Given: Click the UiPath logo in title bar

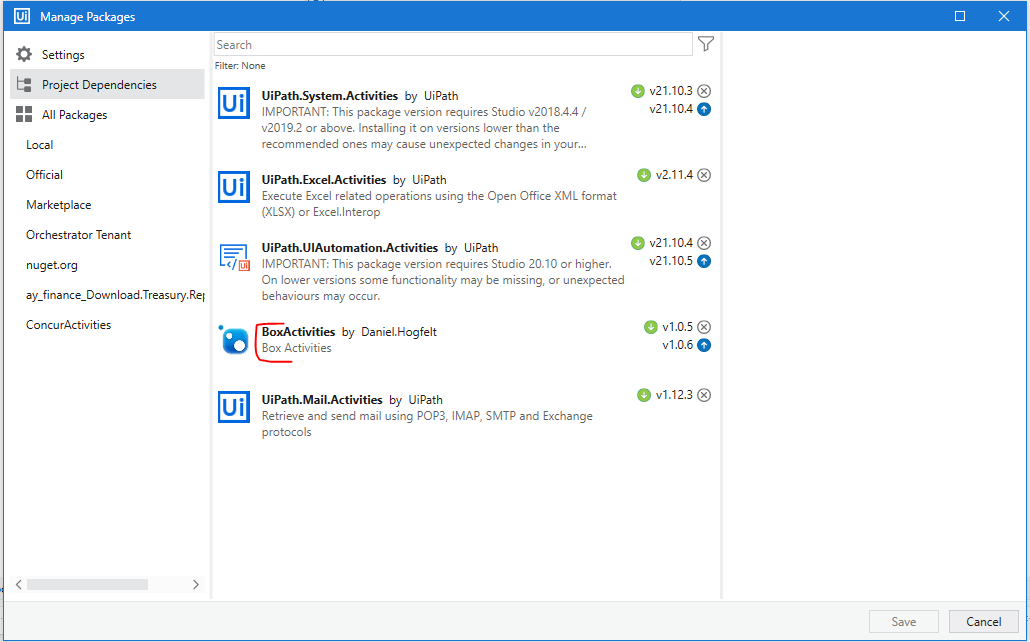Looking at the screenshot, I should [22, 16].
